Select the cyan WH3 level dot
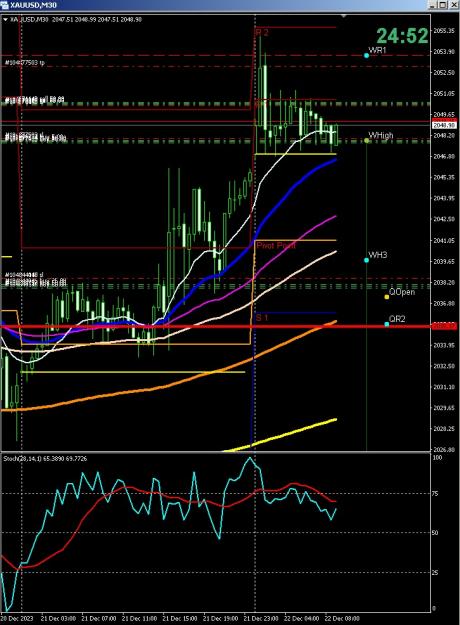The image size is (460, 625). pyautogui.click(x=366, y=260)
